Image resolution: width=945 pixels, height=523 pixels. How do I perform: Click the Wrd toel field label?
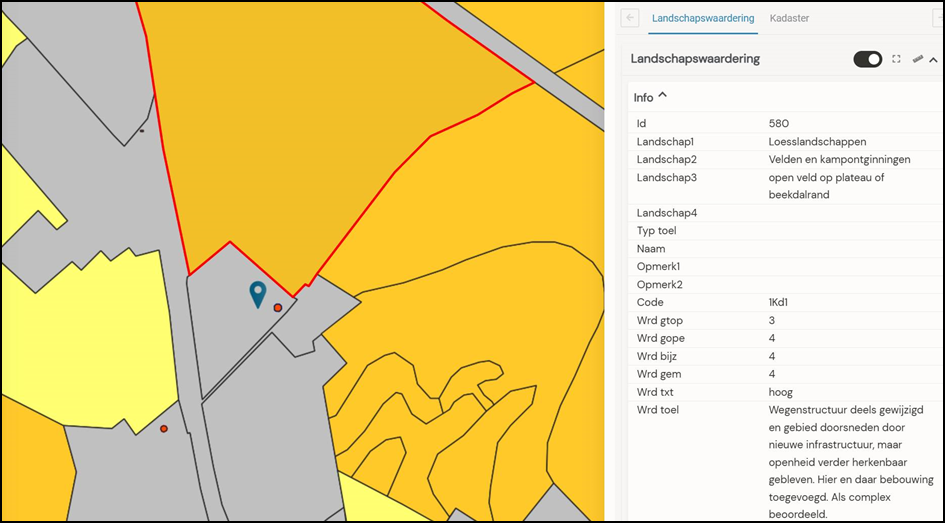pyautogui.click(x=658, y=410)
